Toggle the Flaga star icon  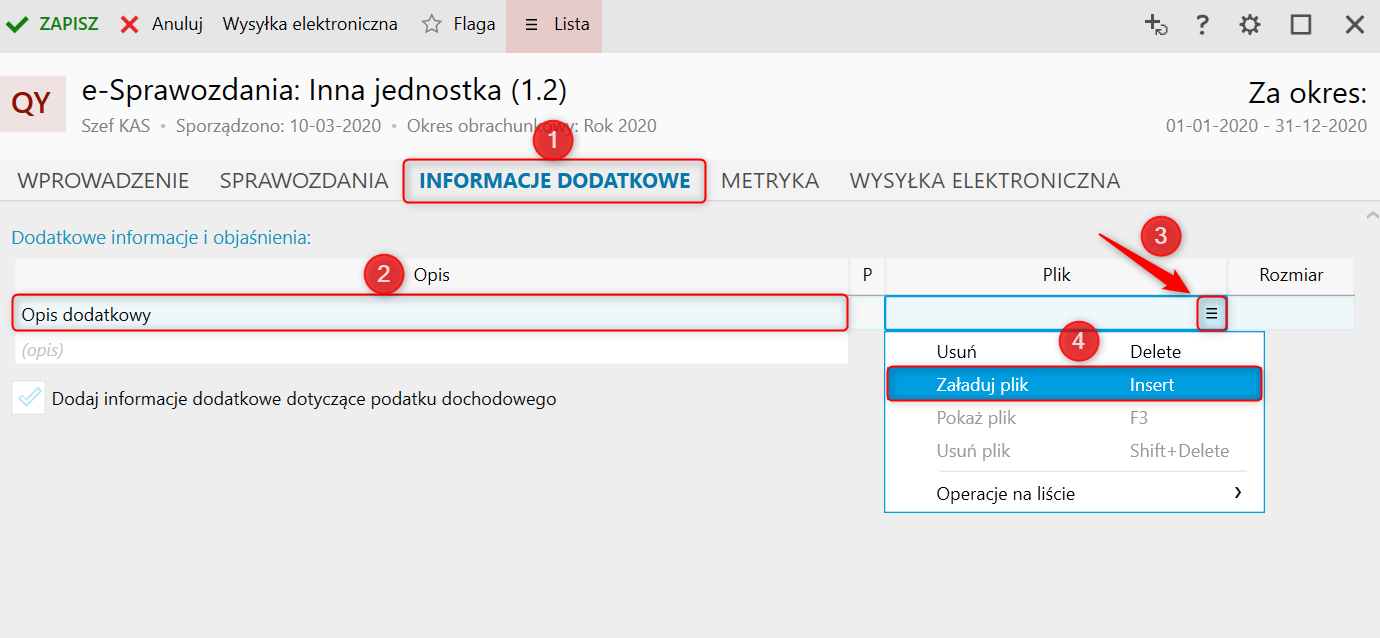tap(432, 24)
